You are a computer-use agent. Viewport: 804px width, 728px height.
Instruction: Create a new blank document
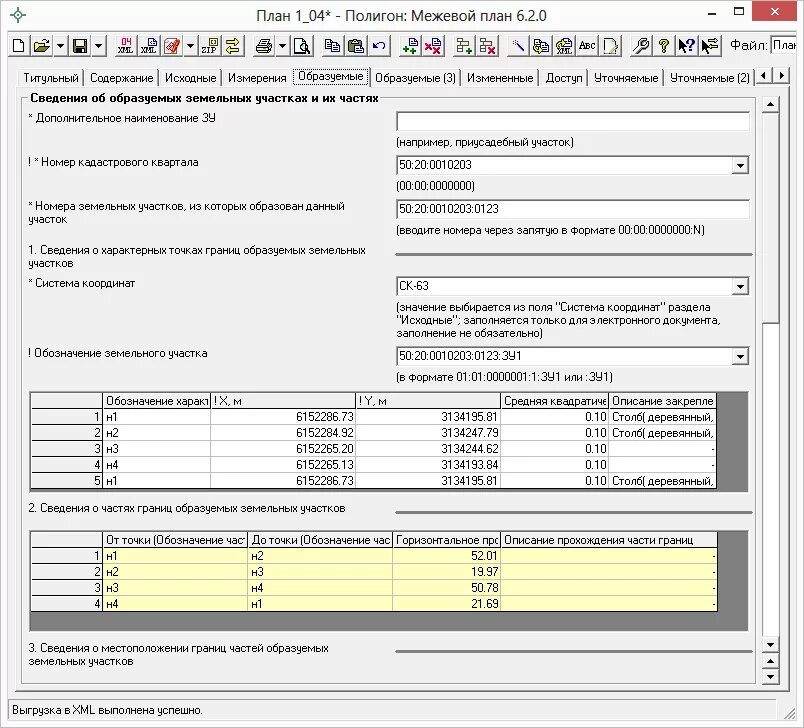click(18, 46)
